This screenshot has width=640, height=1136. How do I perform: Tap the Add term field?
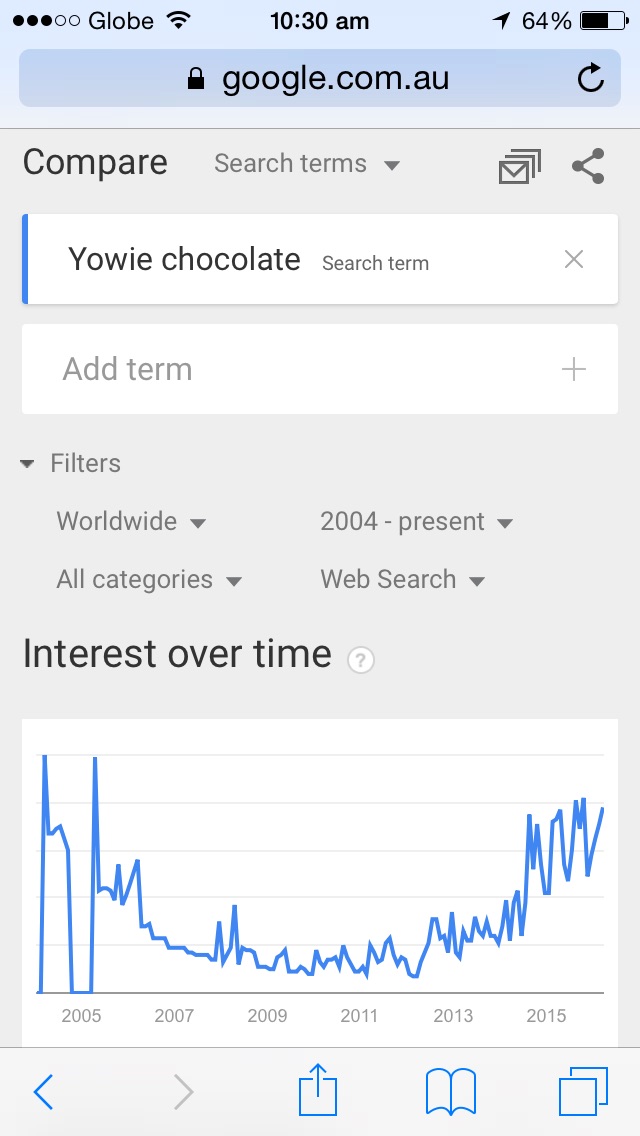(320, 369)
